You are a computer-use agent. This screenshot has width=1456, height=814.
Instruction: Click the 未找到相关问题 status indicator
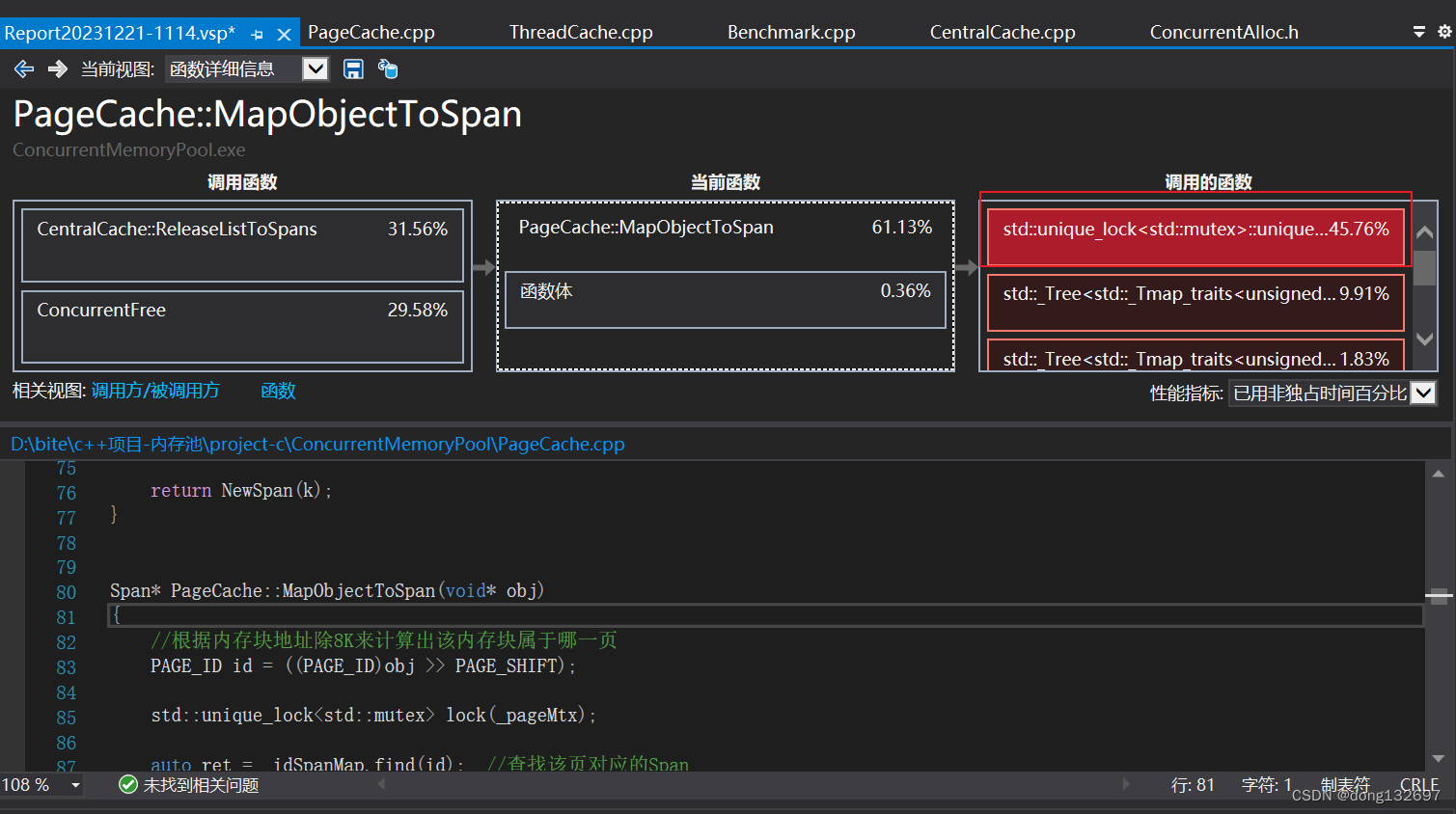(189, 785)
